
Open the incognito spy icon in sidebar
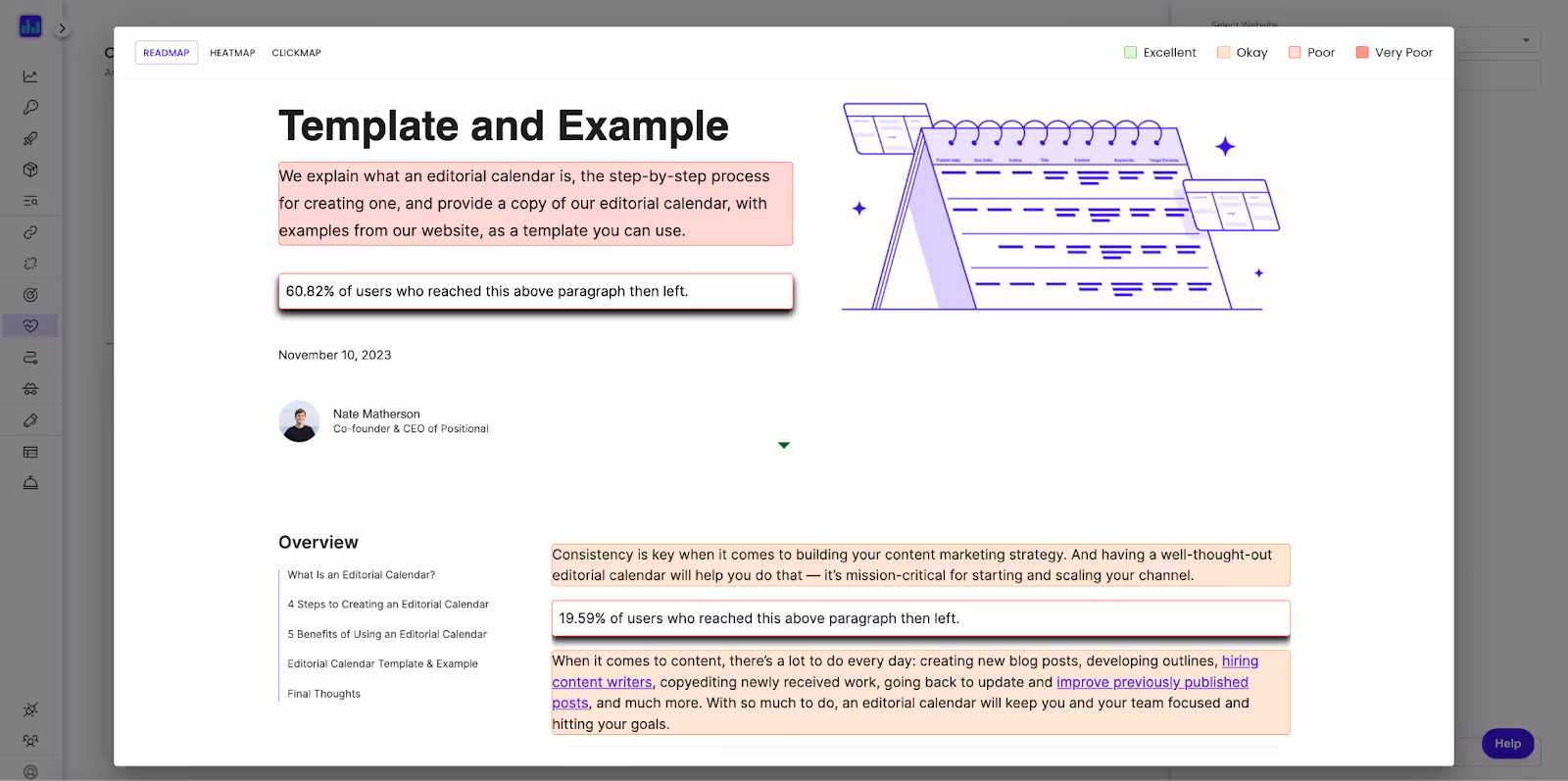click(x=30, y=389)
